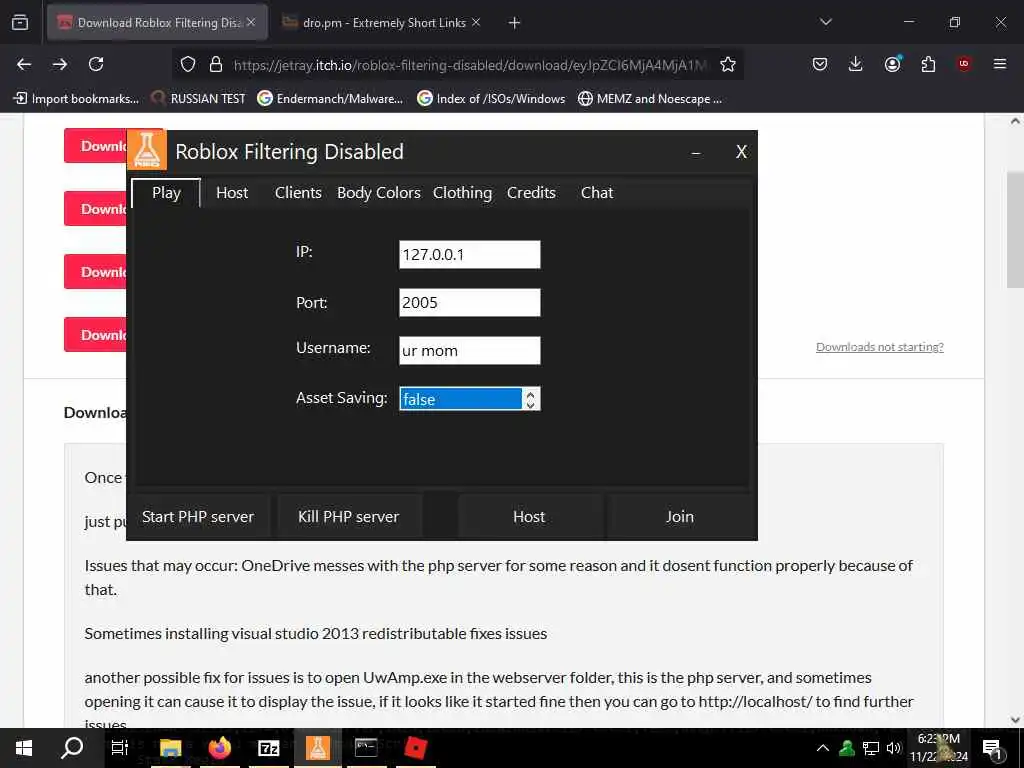Open the Firefox downloads panel
1024x768 pixels.
tap(856, 64)
